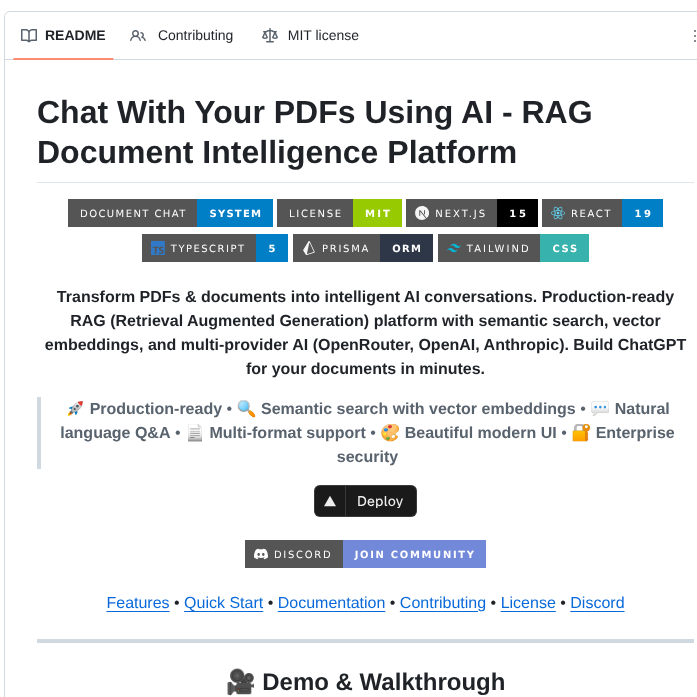The image size is (697, 697).
Task: Click the TypeScript 5 badge
Action: 215,248
